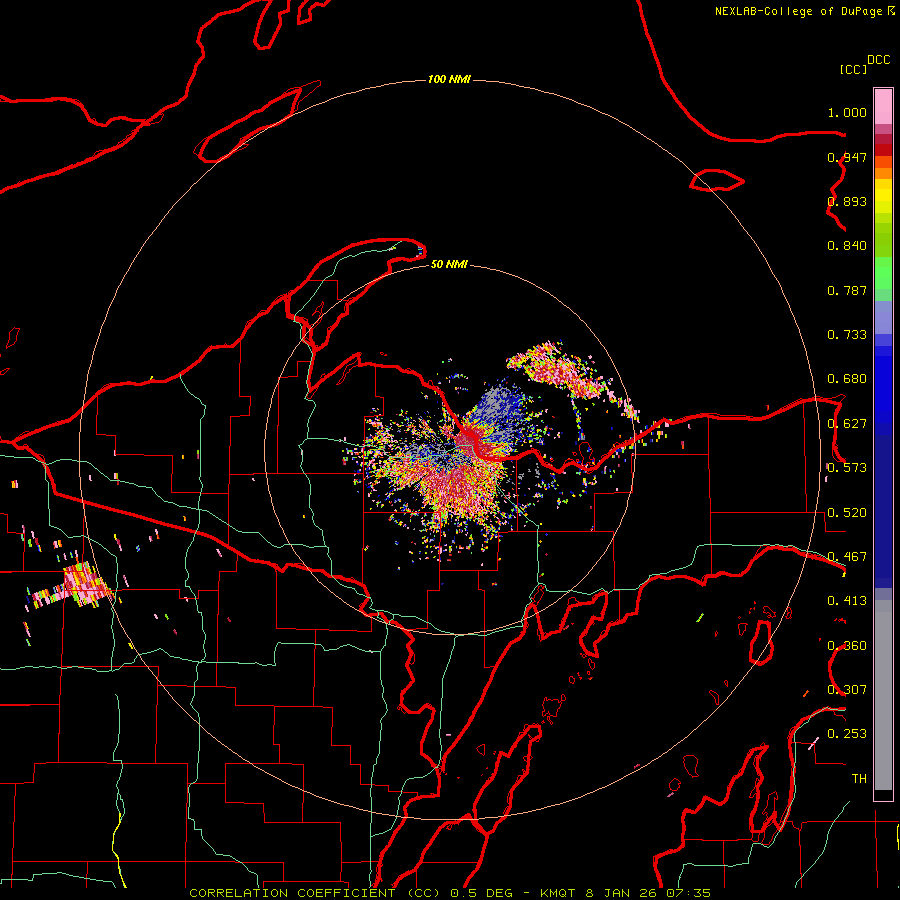Pick the orange color bar segment
This screenshot has width=900, height=900.
[883, 173]
